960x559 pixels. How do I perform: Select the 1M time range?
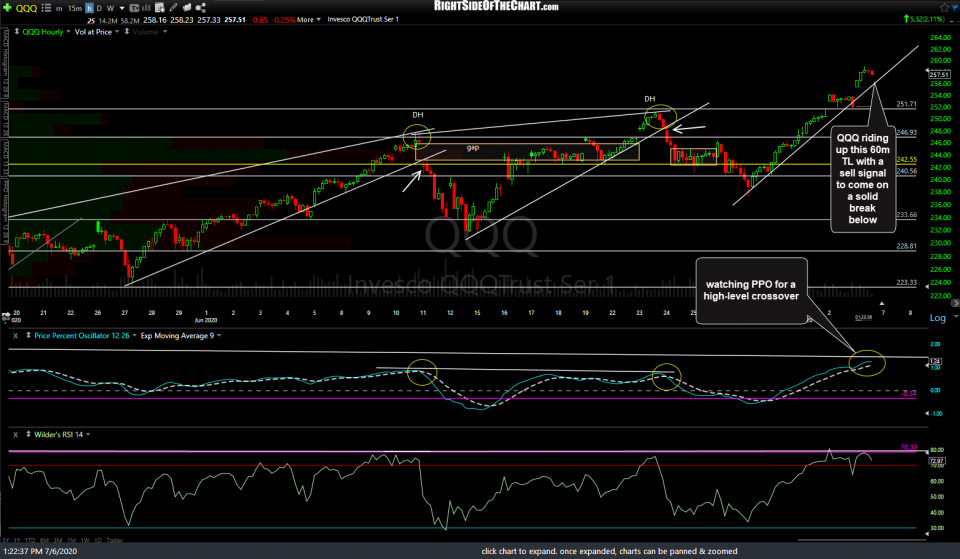(71, 540)
